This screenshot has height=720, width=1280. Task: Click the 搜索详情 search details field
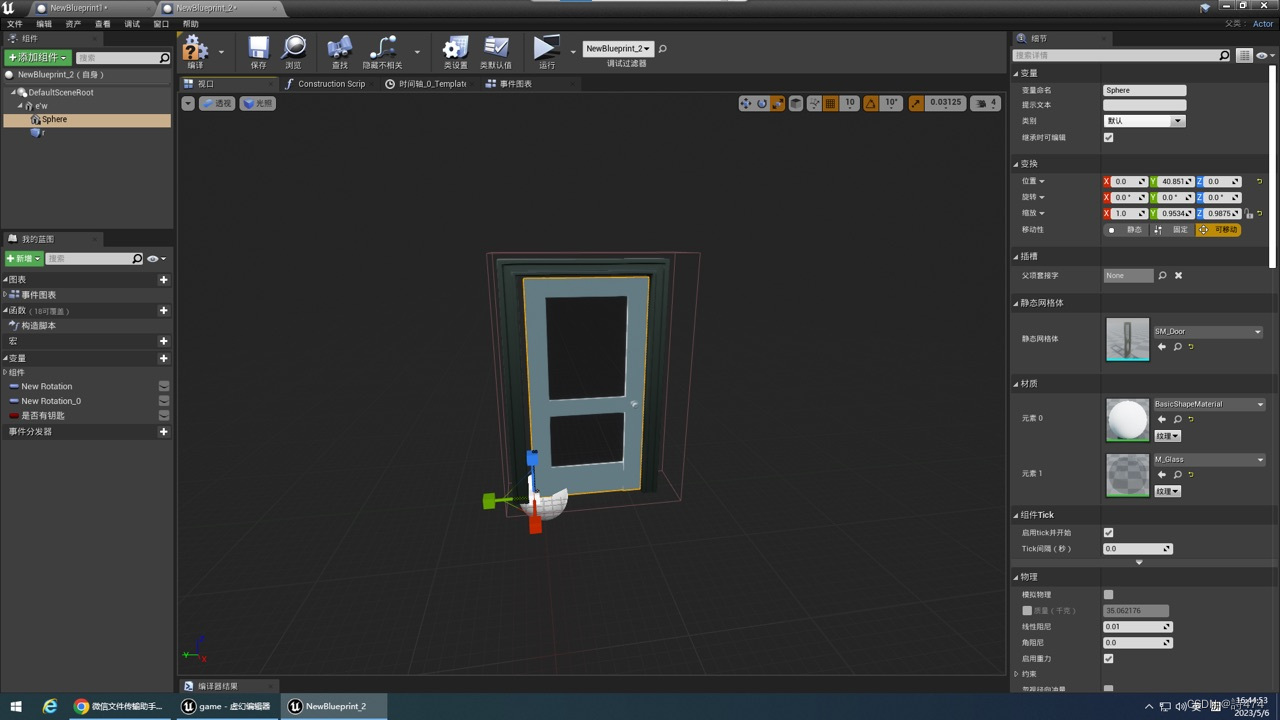(1122, 56)
